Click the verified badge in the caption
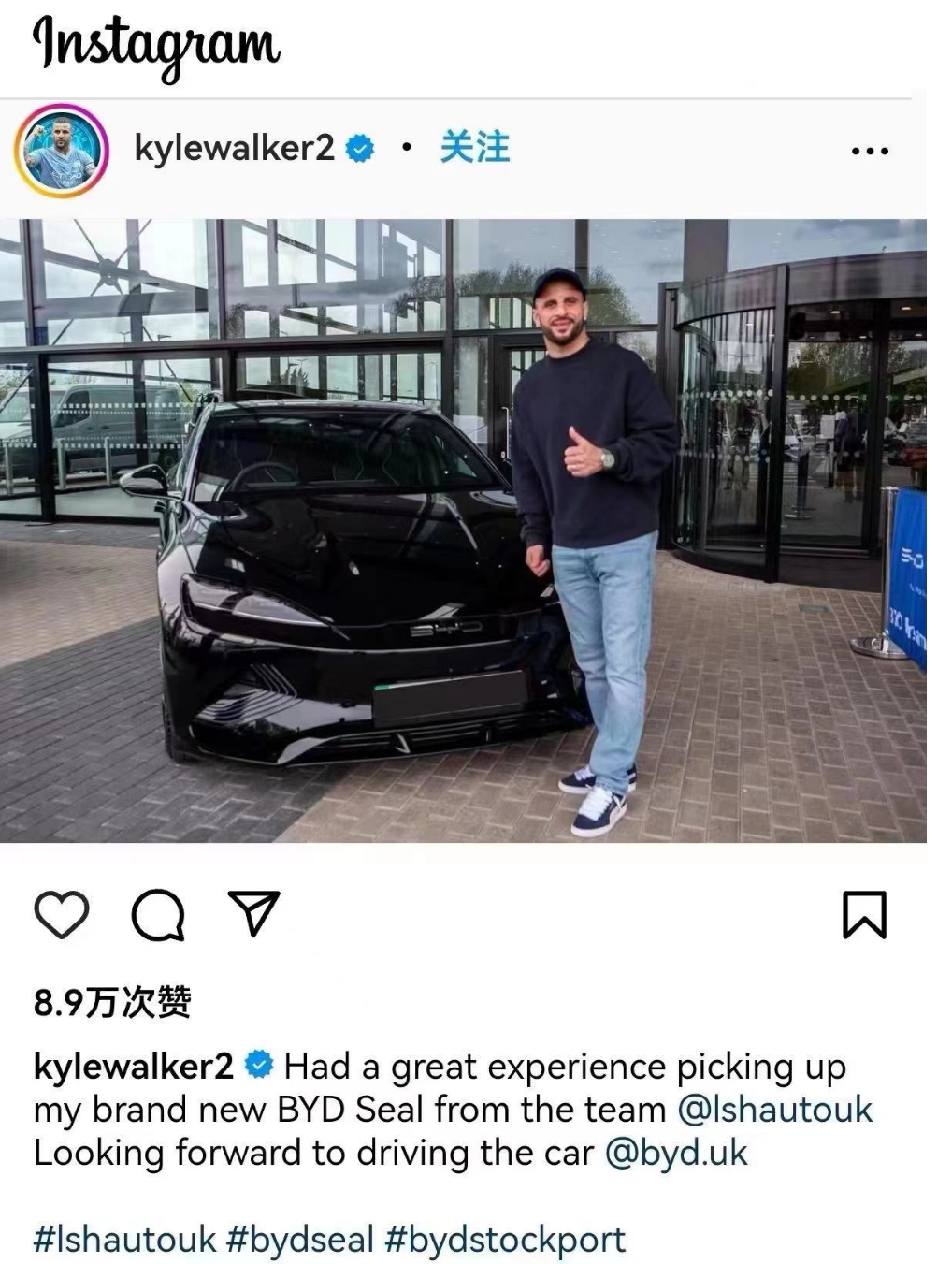Viewport: 952px width, 1264px height. (x=259, y=1066)
